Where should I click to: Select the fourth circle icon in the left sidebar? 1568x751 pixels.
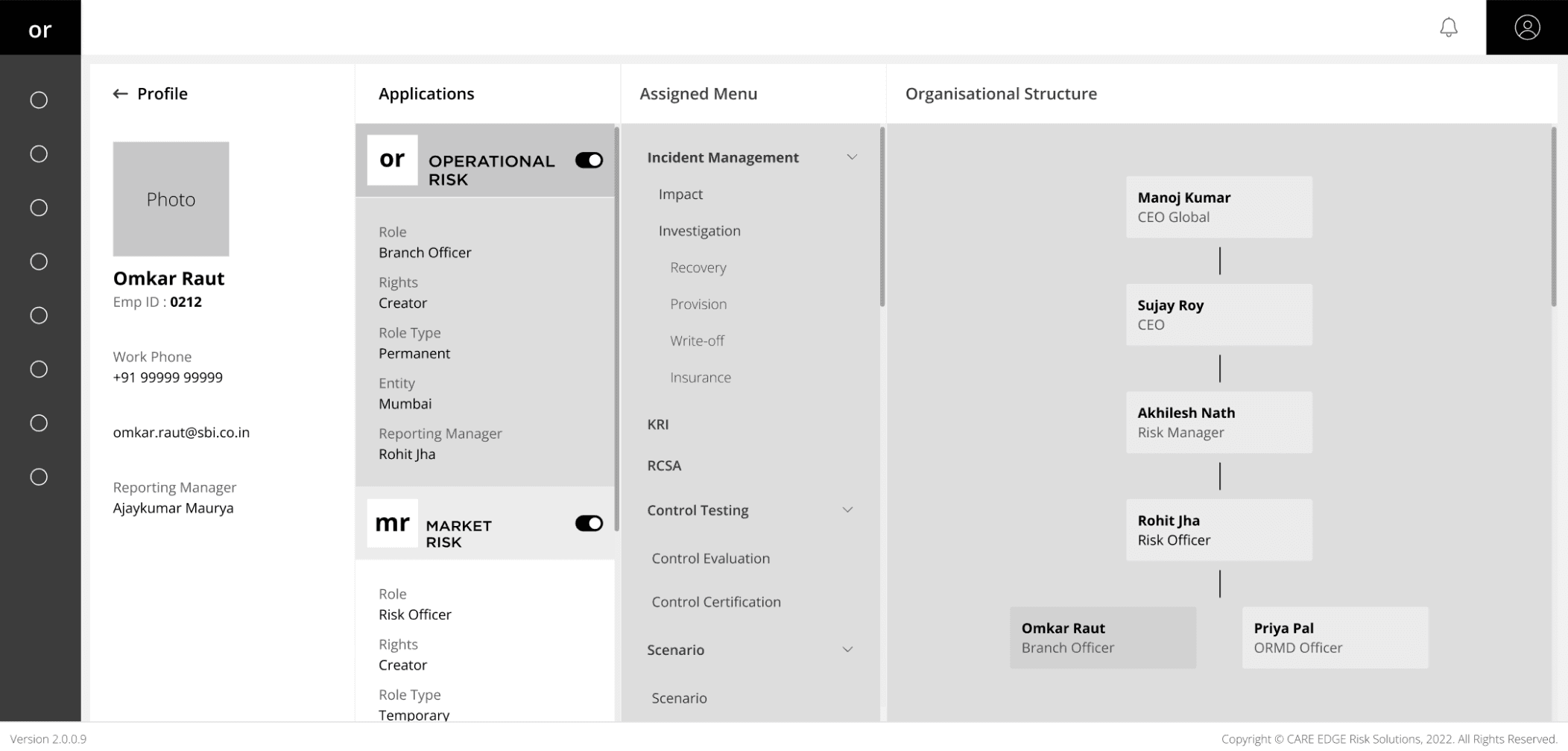[x=39, y=262]
